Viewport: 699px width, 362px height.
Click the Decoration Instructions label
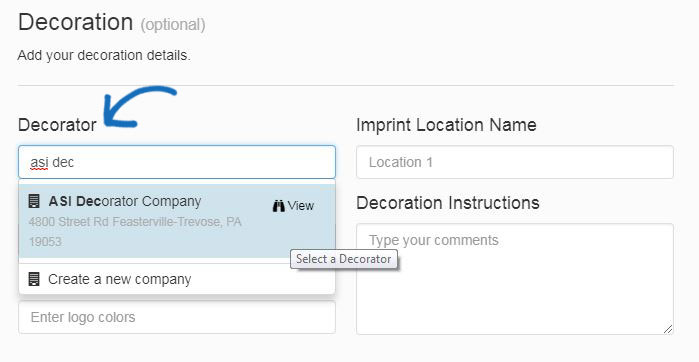pyautogui.click(x=448, y=203)
